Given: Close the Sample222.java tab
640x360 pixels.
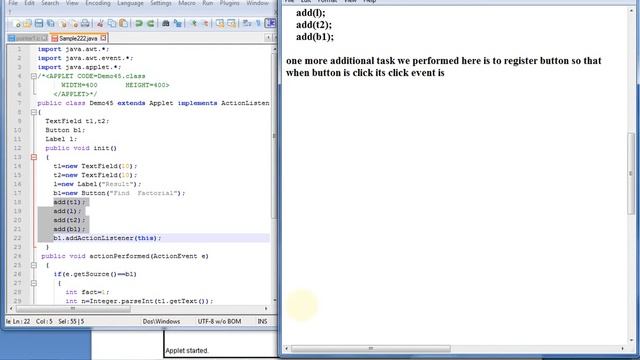Looking at the screenshot, I should pos(103,38).
